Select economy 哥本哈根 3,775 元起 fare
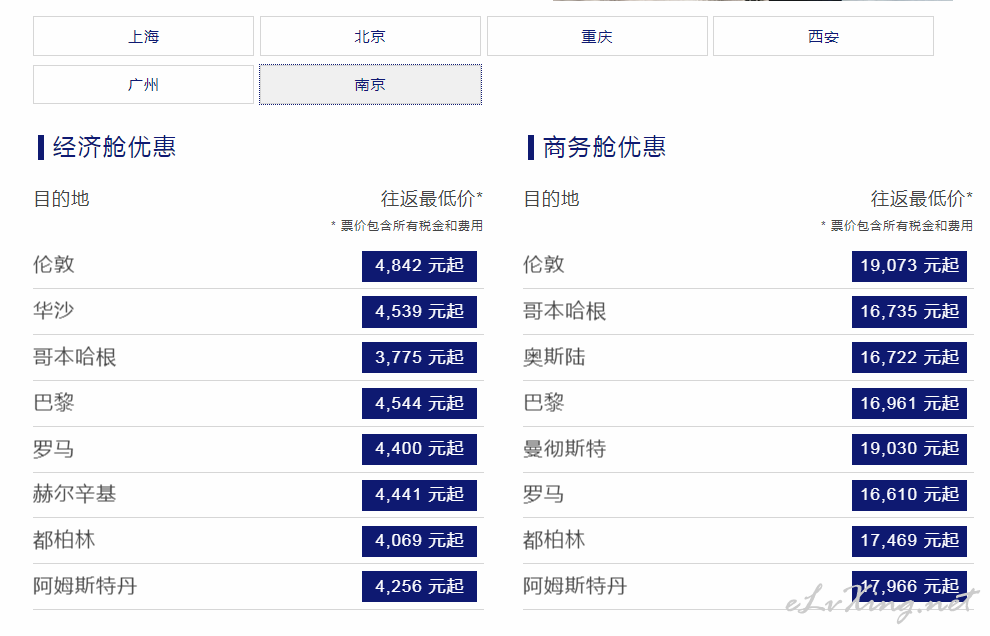Screen dimensions: 990x636 [x=419, y=357]
